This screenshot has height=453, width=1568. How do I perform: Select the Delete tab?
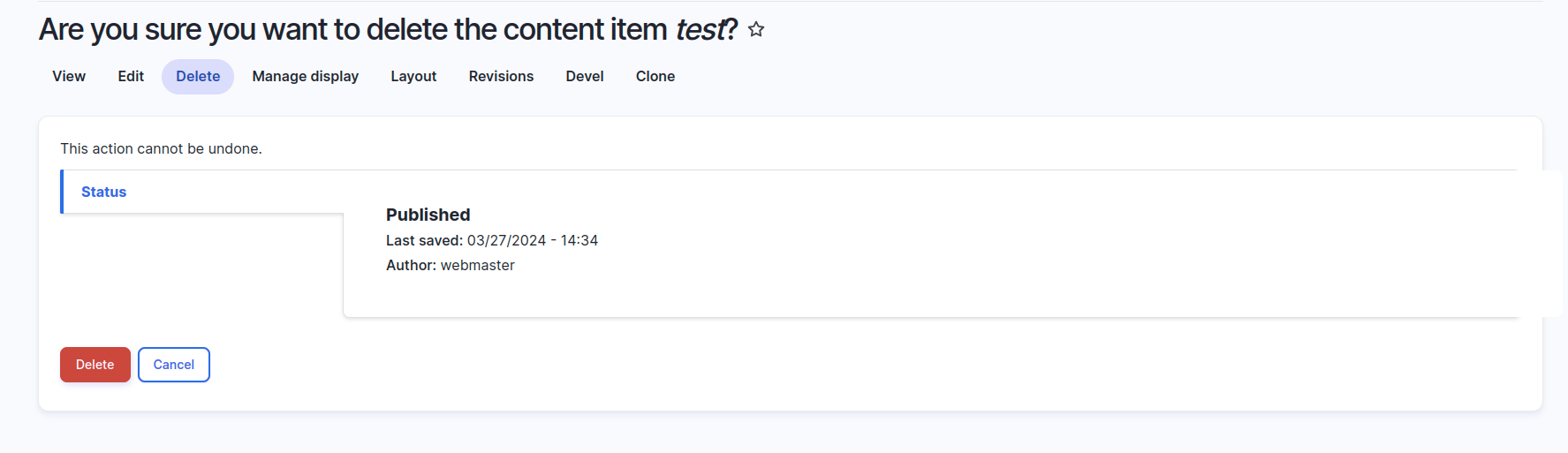pos(198,77)
